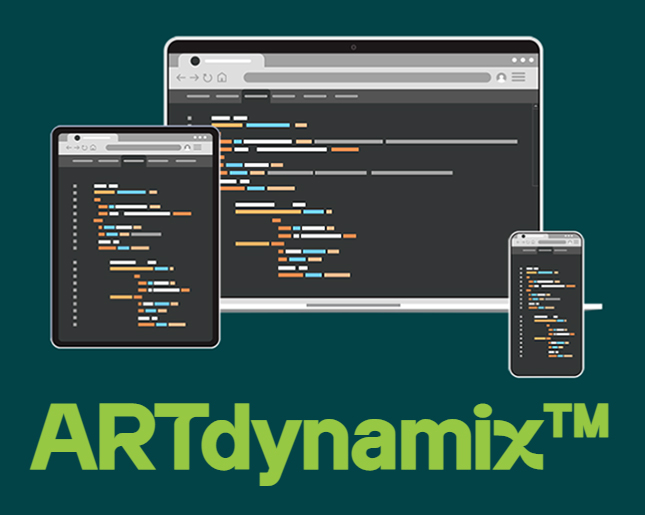Open the hamburger menu in the laptop browser
Image resolution: width=645 pixels, height=515 pixels.
(x=518, y=77)
